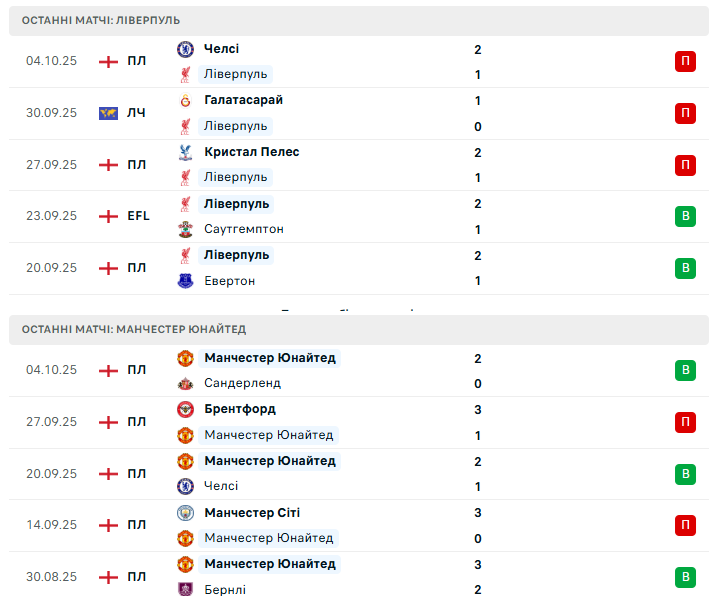This screenshot has width=720, height=604.
Task: Click the Brentford club crest icon
Action: pos(185,409)
